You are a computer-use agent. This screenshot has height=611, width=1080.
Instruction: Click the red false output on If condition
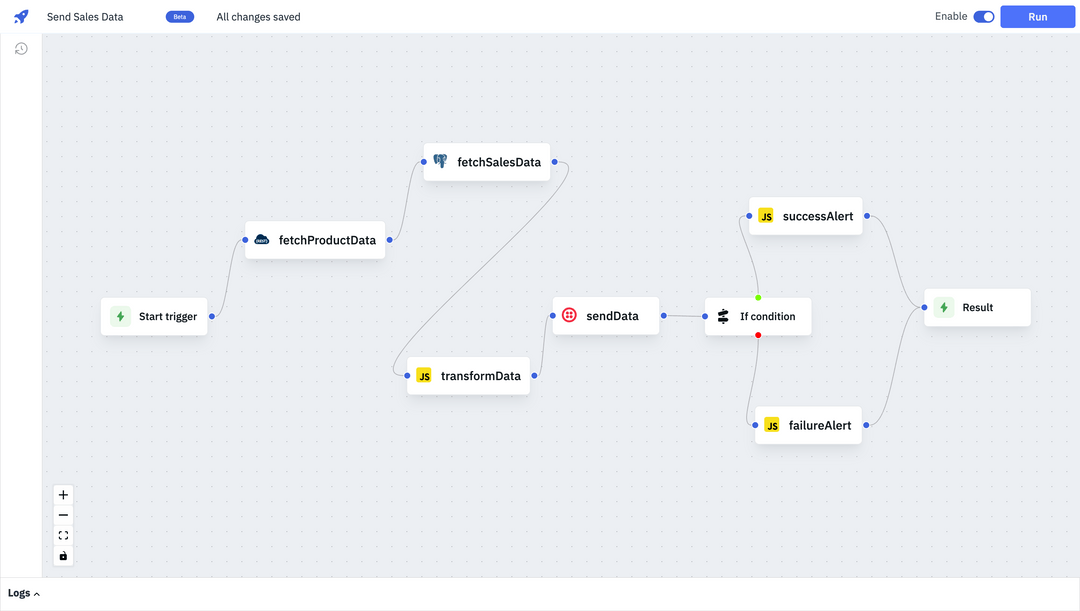(x=758, y=336)
